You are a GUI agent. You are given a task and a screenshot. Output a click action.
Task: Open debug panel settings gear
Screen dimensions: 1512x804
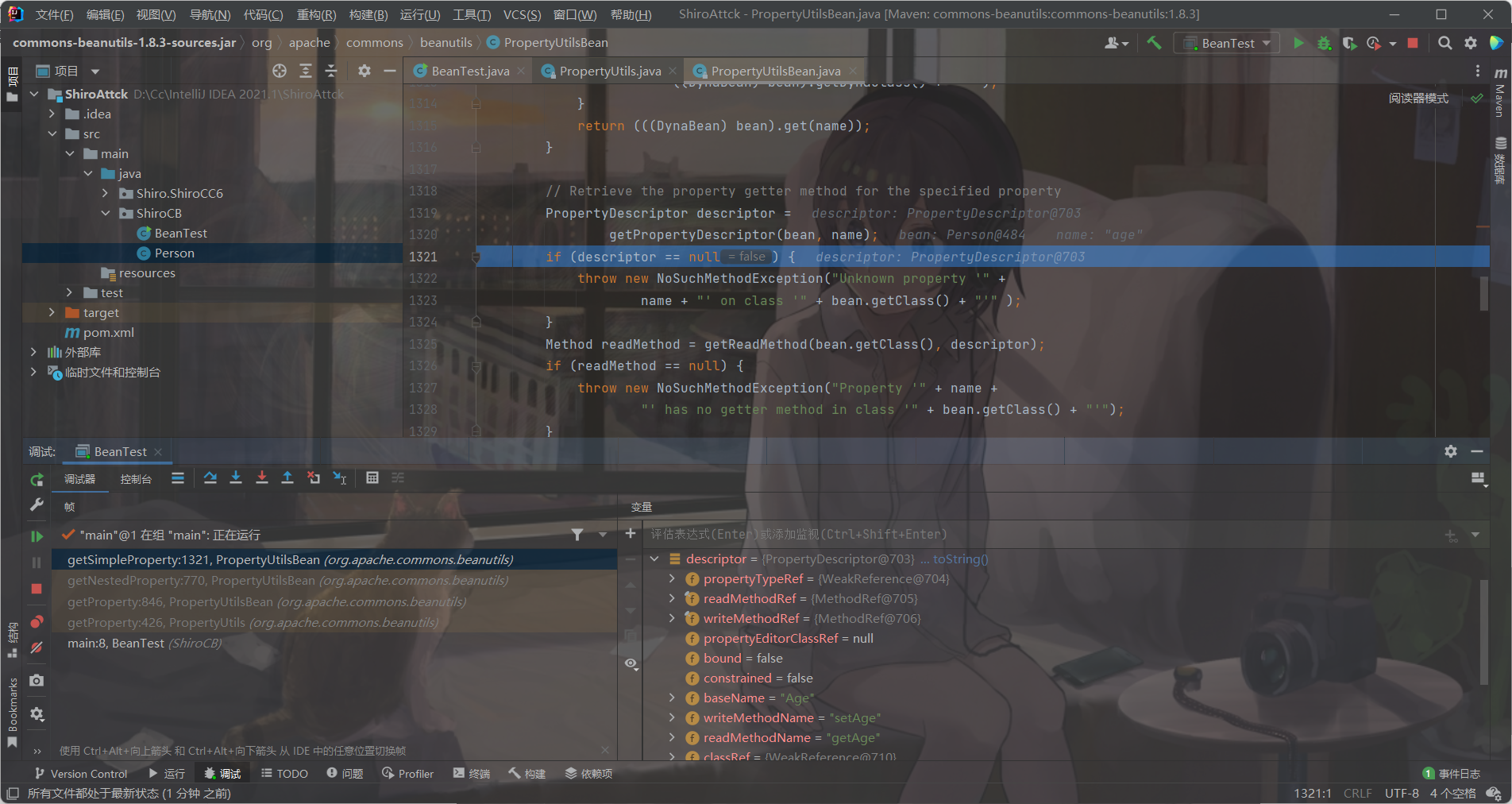point(1451,451)
